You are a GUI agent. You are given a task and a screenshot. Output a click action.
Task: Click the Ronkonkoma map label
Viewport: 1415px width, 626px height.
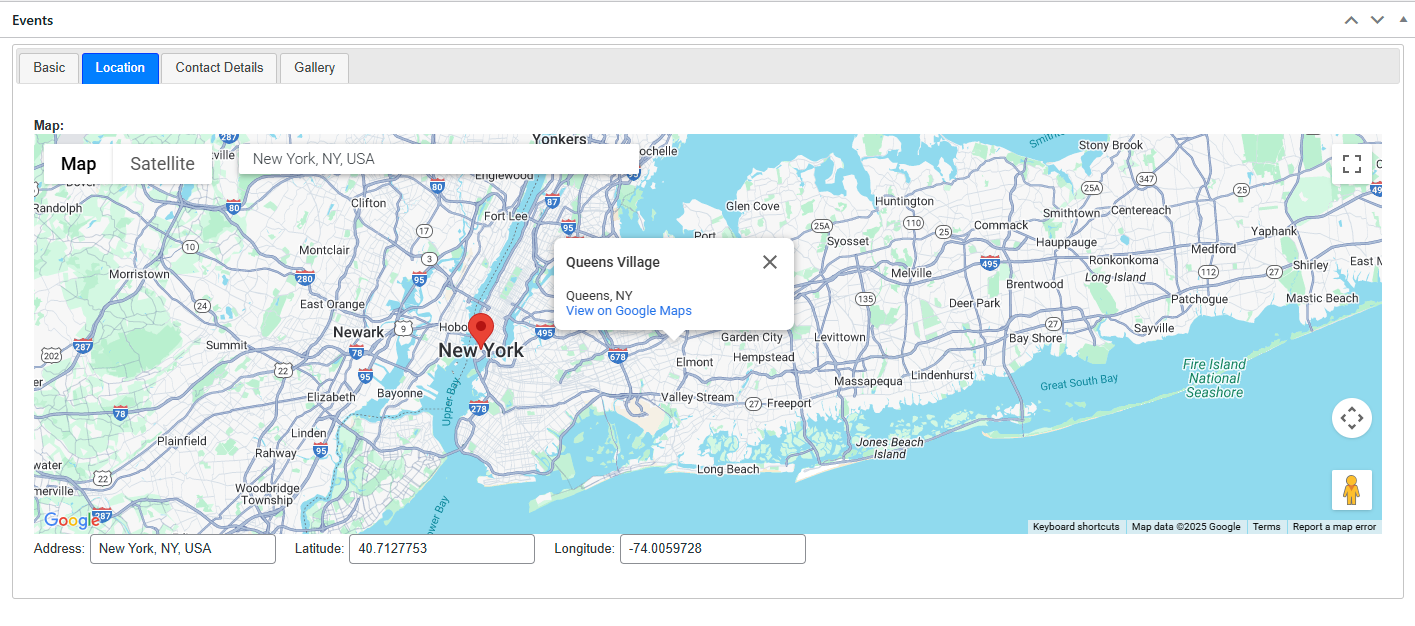pos(1123,260)
